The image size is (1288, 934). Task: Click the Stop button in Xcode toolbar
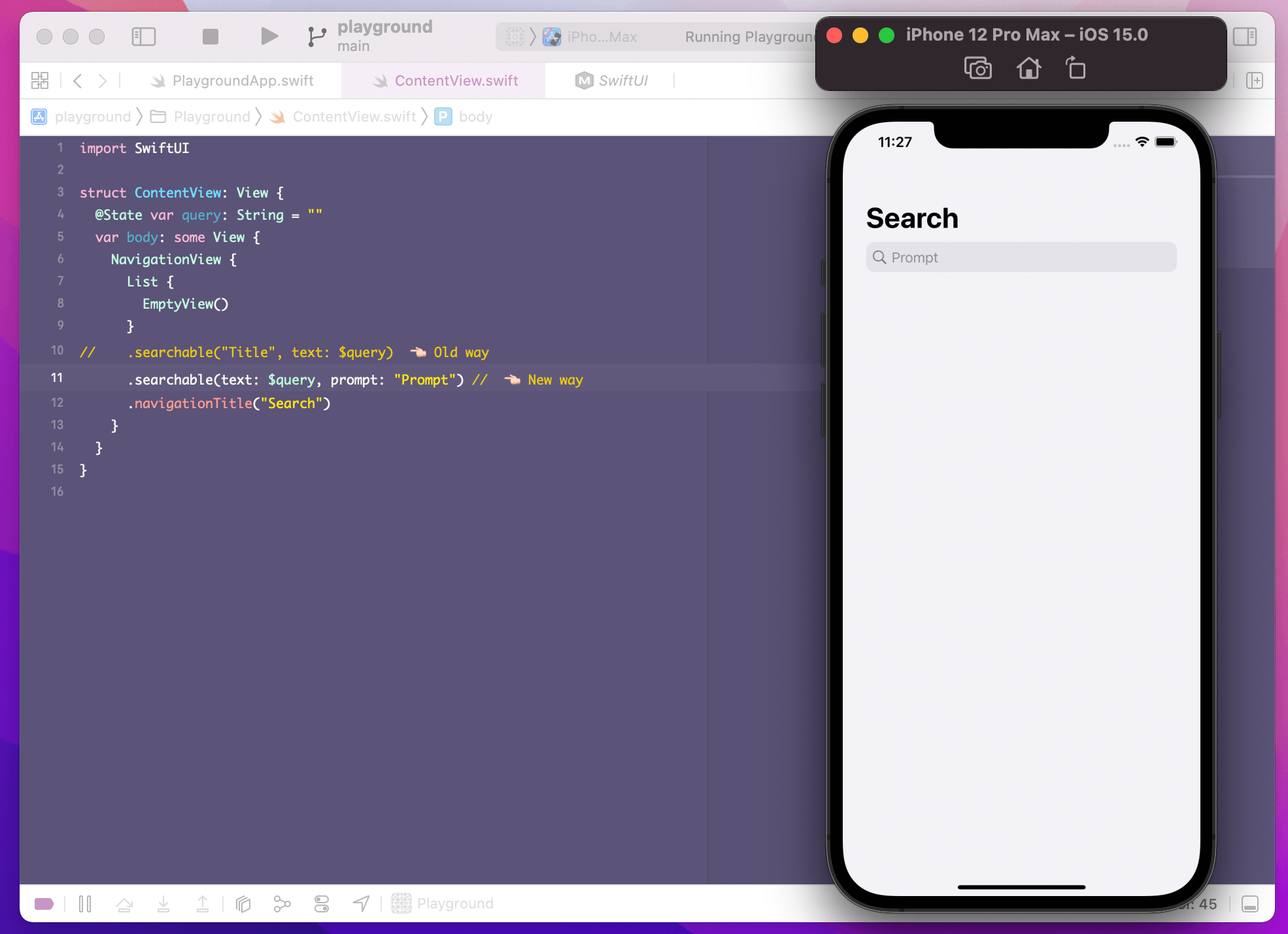tap(210, 37)
